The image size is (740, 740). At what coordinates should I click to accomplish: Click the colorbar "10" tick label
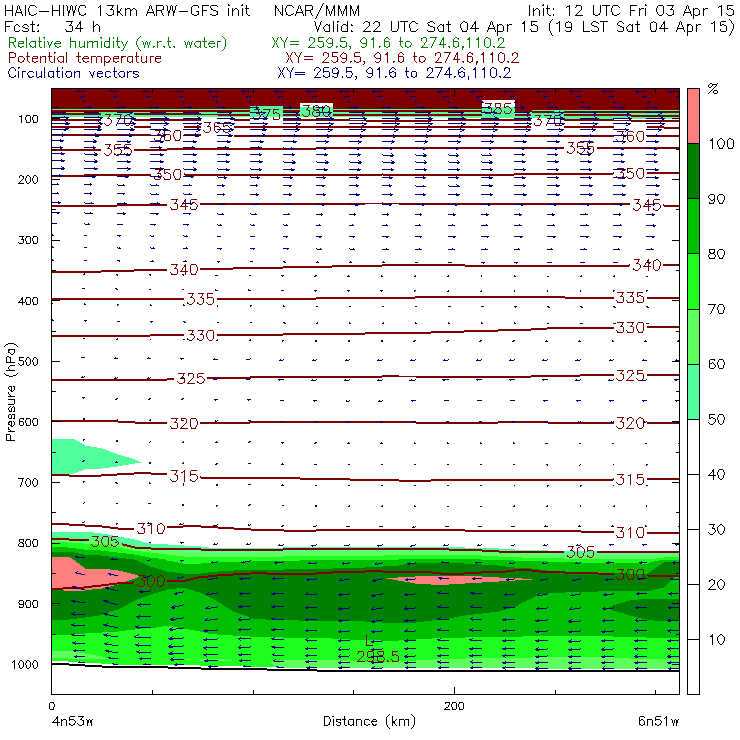tap(716, 640)
